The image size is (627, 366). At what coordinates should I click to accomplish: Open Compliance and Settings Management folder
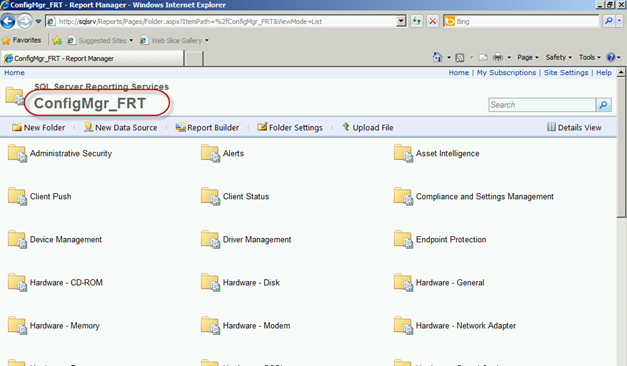pyautogui.click(x=485, y=196)
